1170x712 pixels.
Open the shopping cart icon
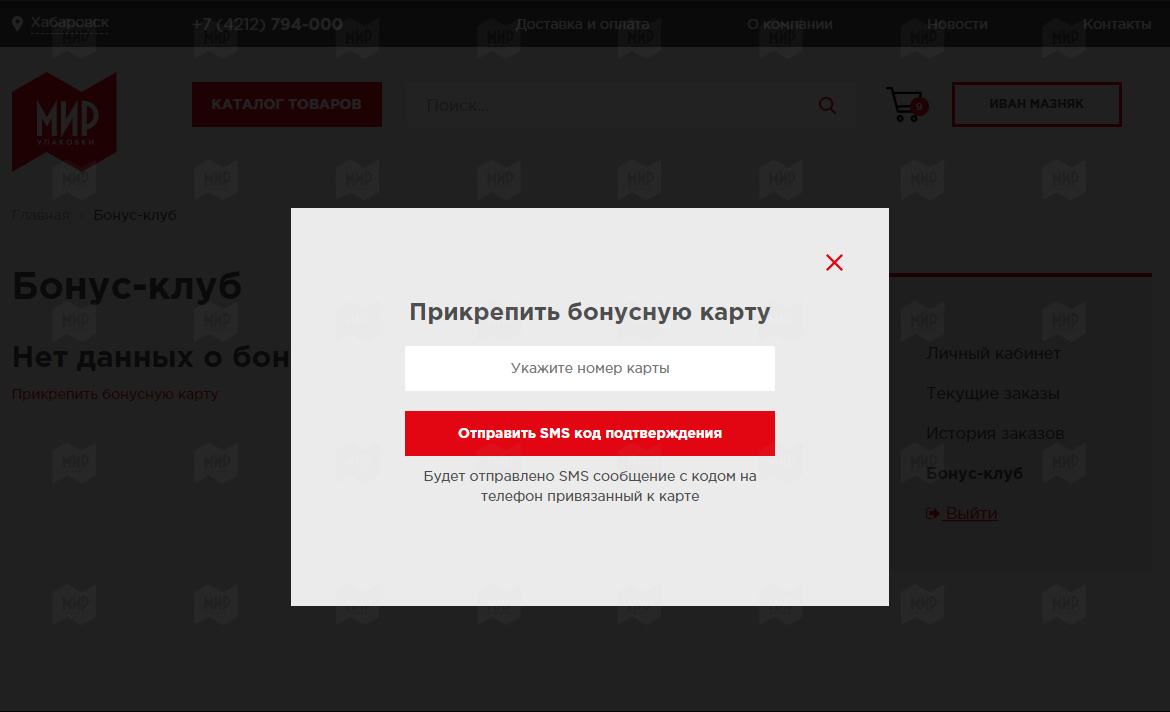906,104
